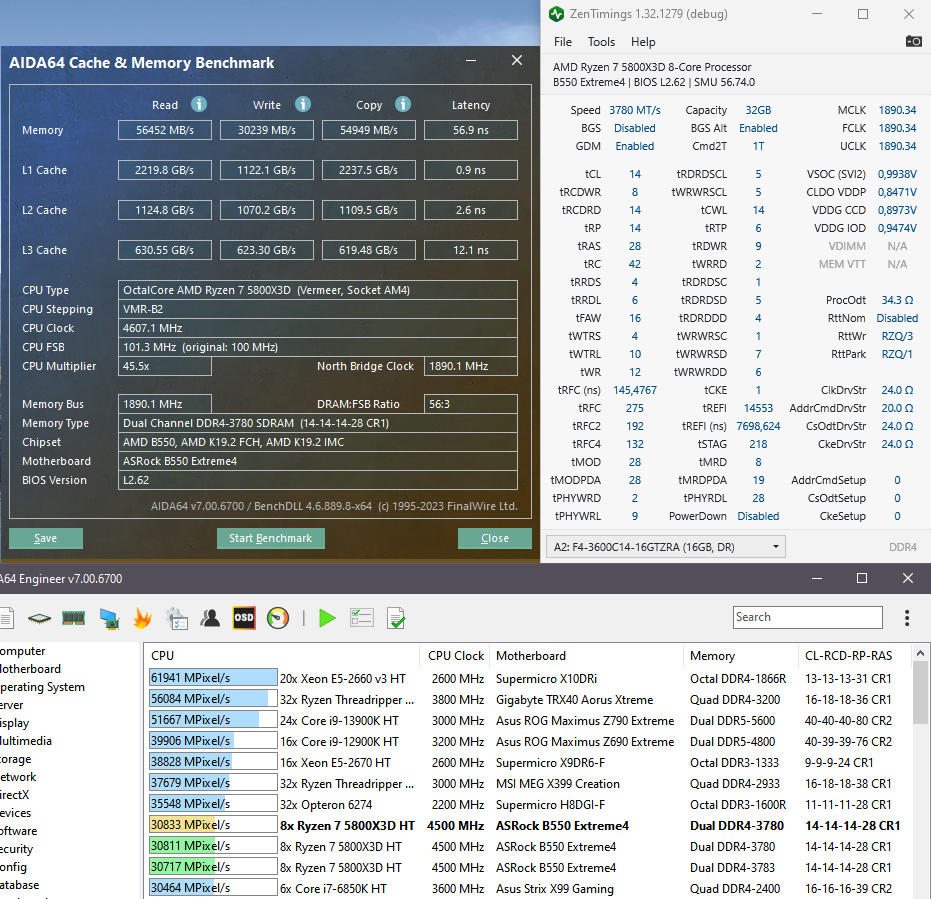
Task: Click the speedometer gauge icon in toolbar
Action: point(278,618)
